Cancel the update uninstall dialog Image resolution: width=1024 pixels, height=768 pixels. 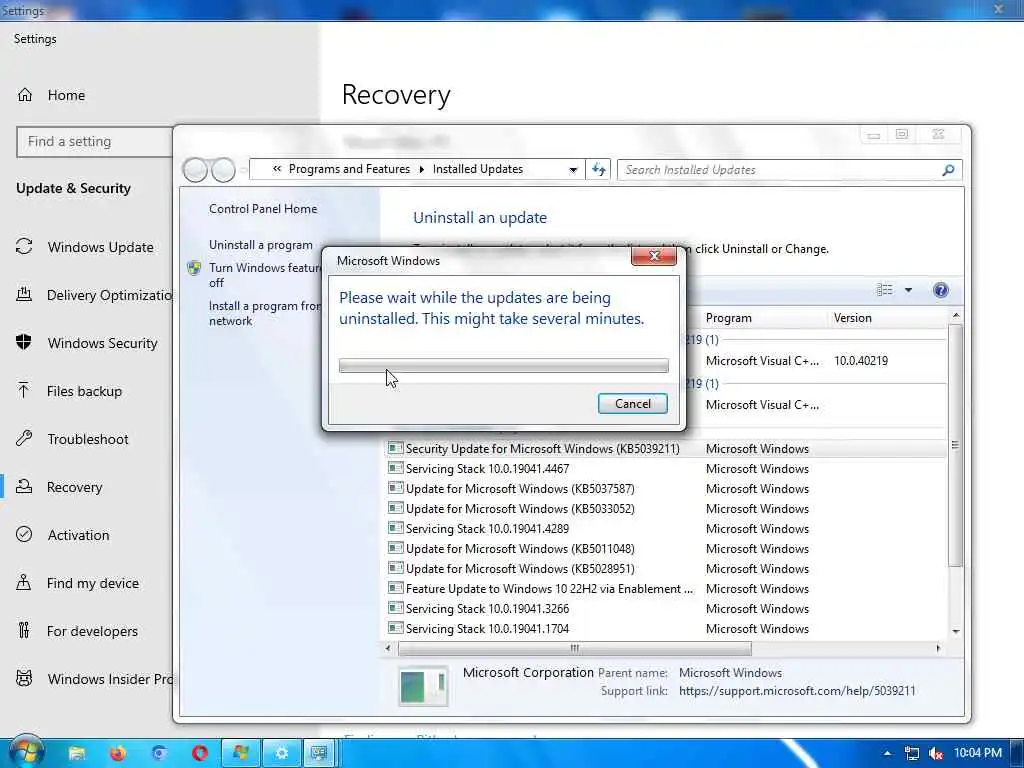(633, 404)
